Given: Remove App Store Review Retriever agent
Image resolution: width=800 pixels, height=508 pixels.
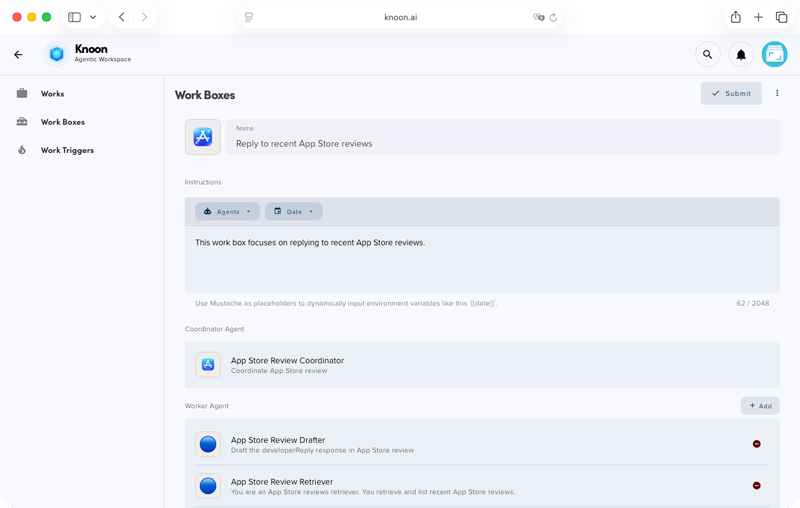Looking at the screenshot, I should (x=756, y=486).
